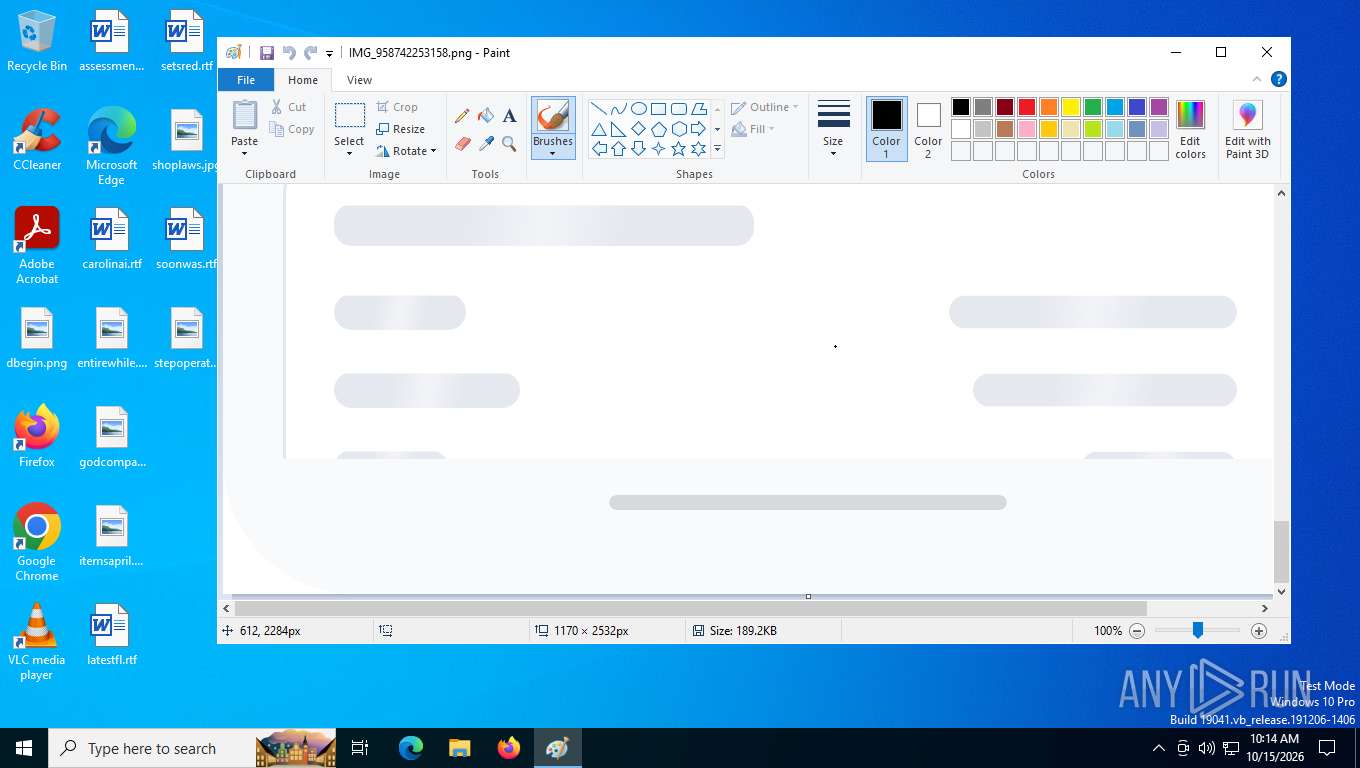Screen dimensions: 1360x768
Task: Click the Cut button
Action: 289,107
